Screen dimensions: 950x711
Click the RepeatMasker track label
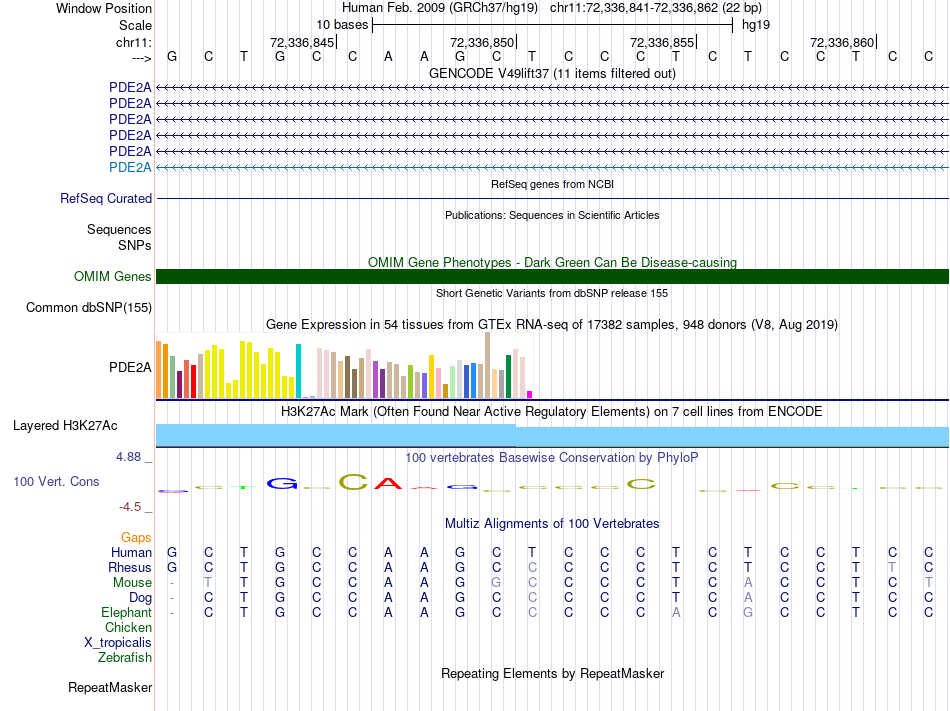[110, 688]
